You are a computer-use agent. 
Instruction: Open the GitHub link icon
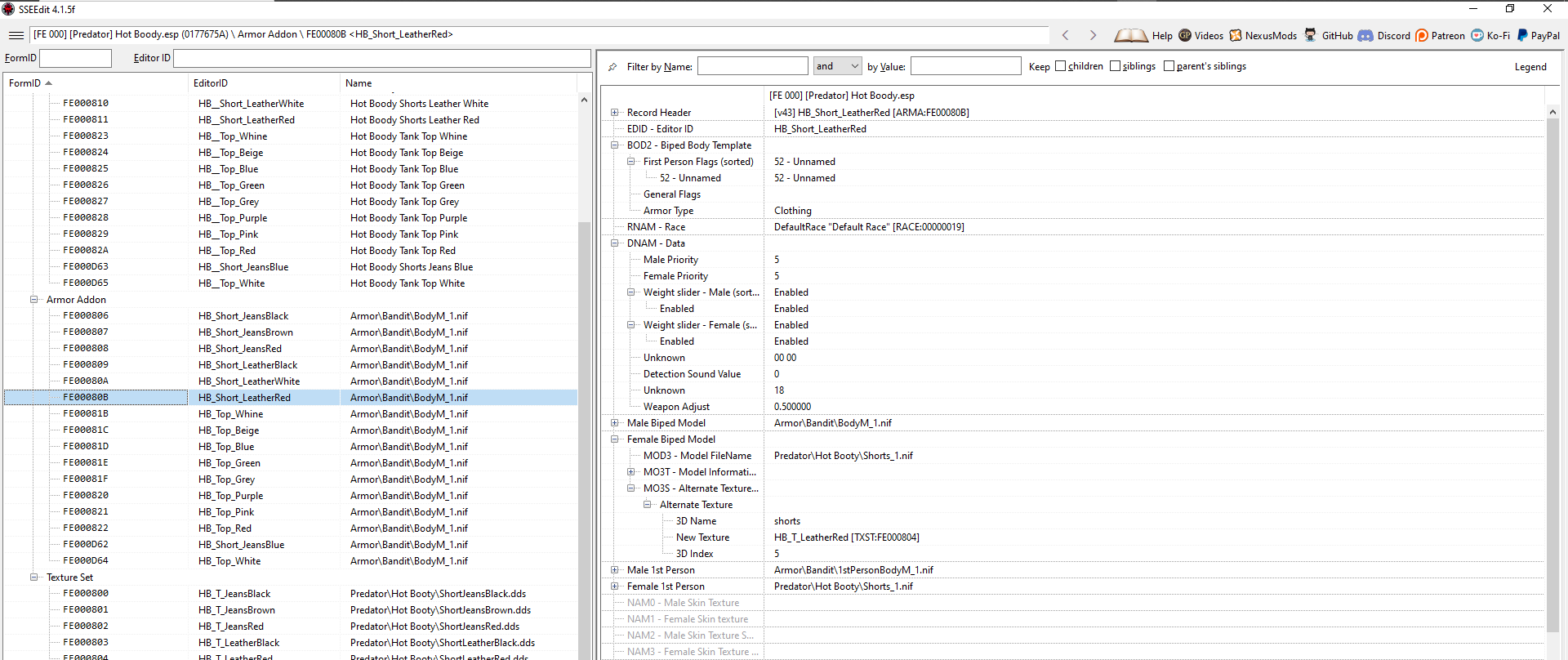[1310, 35]
